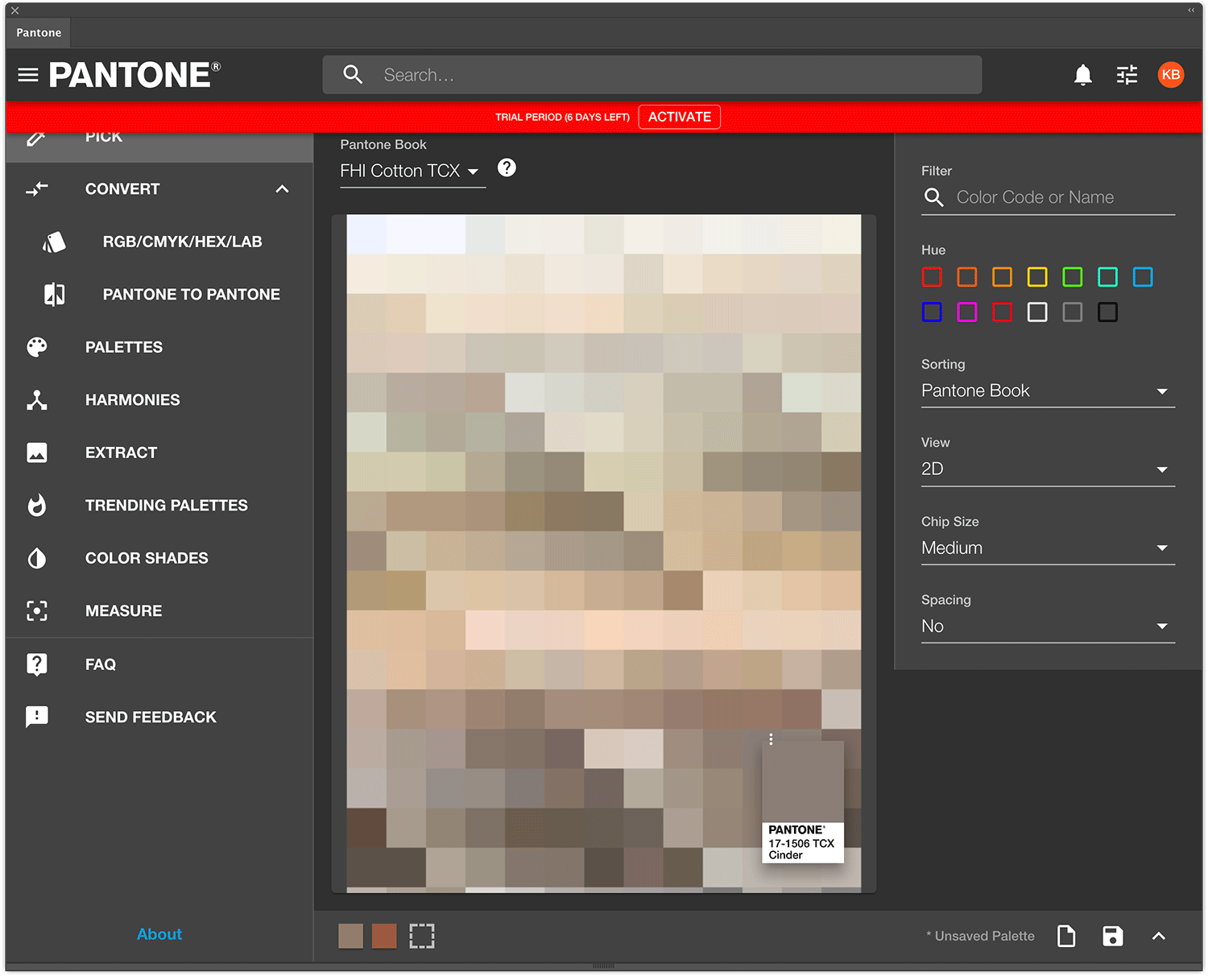
Task: Click the Color Shades droplet icon
Action: [x=37, y=558]
